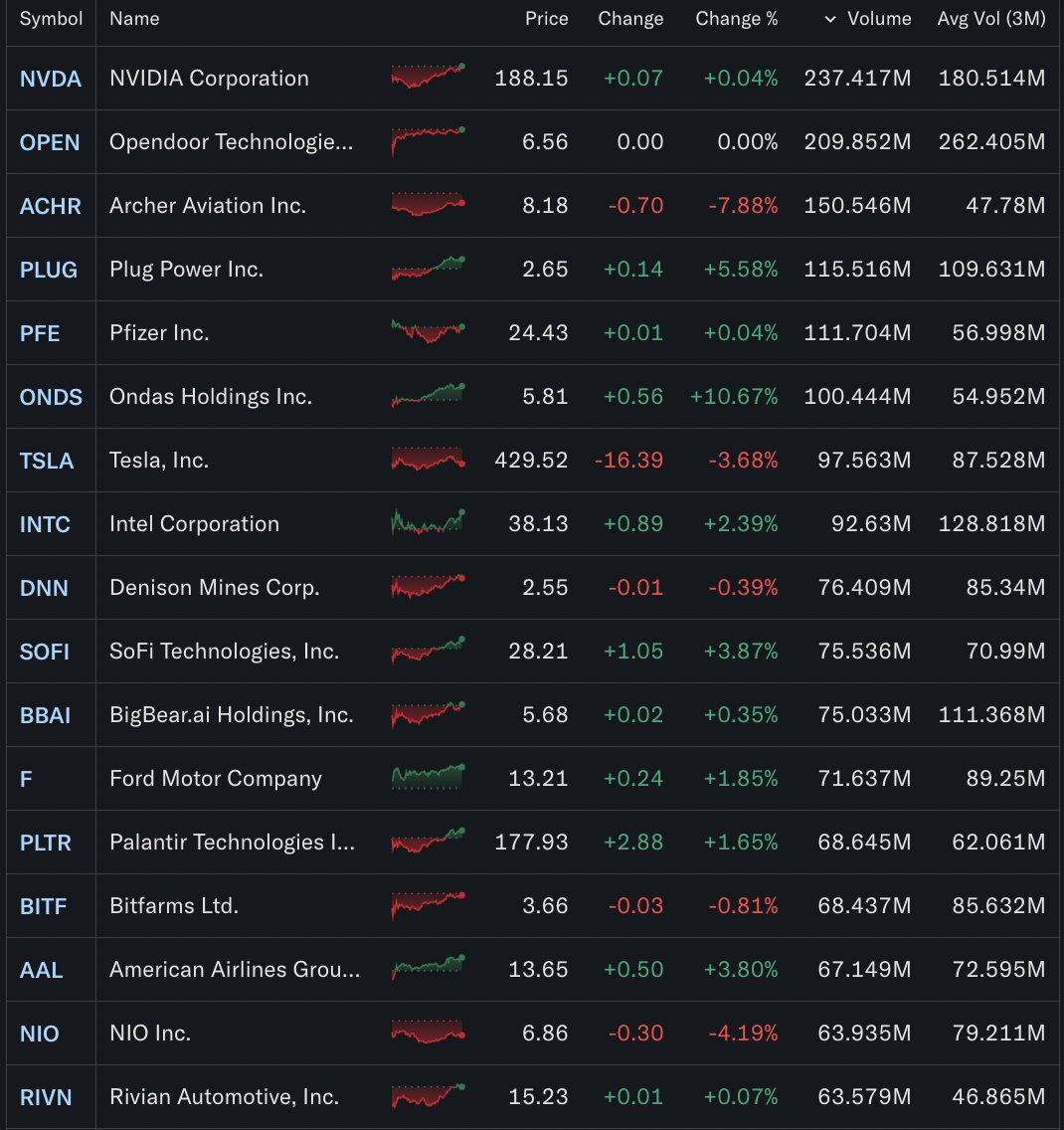
Task: View the Ondas Holdings sparkline chart
Action: (428, 395)
